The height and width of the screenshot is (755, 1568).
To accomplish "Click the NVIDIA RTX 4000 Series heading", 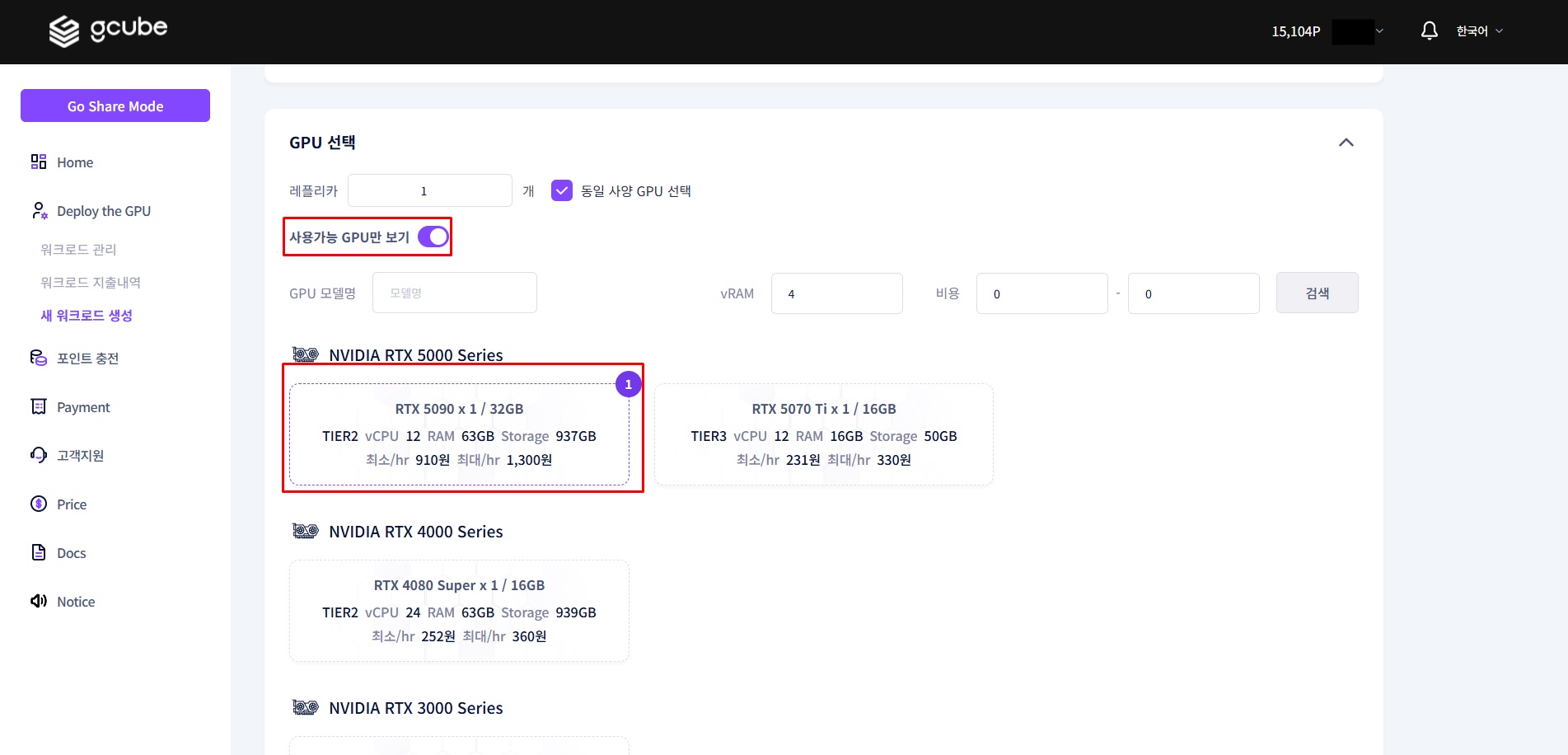I will click(x=416, y=532).
